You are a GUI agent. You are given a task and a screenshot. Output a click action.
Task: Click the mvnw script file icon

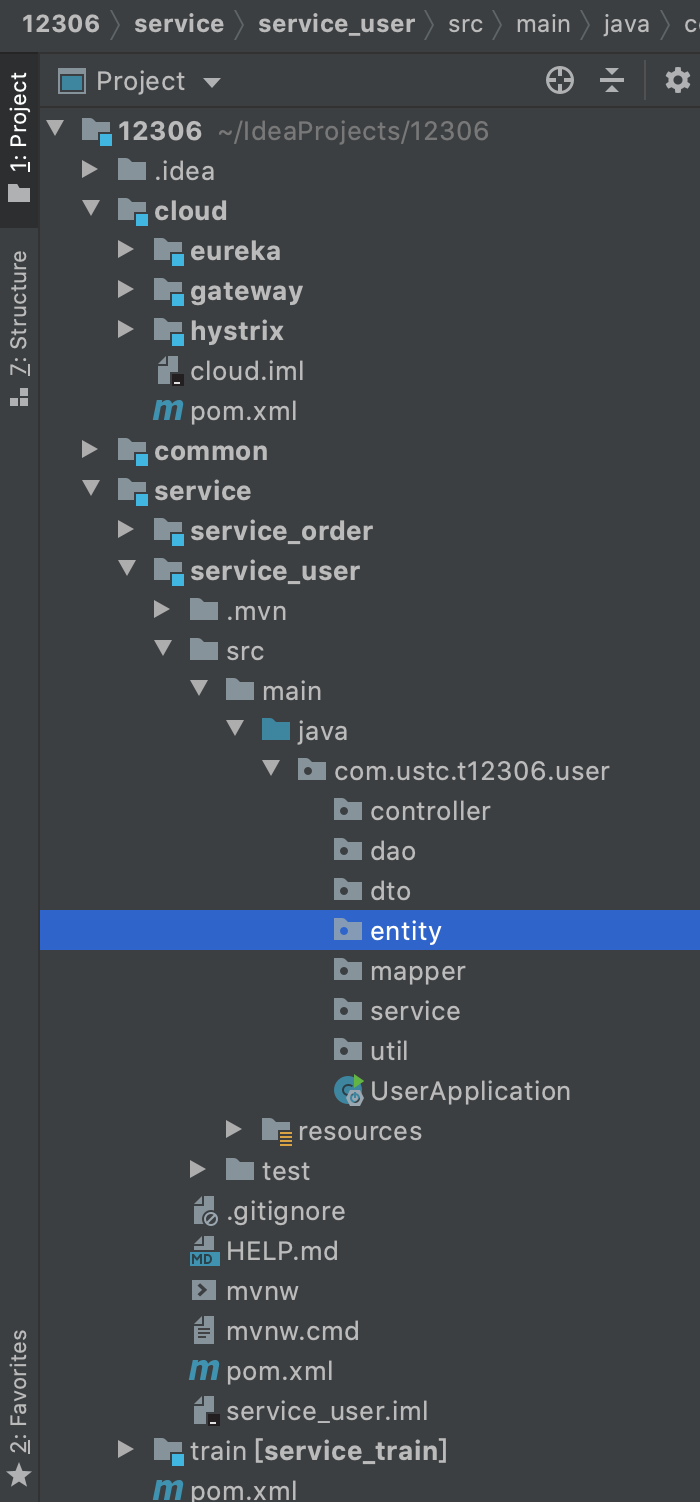click(x=205, y=1291)
